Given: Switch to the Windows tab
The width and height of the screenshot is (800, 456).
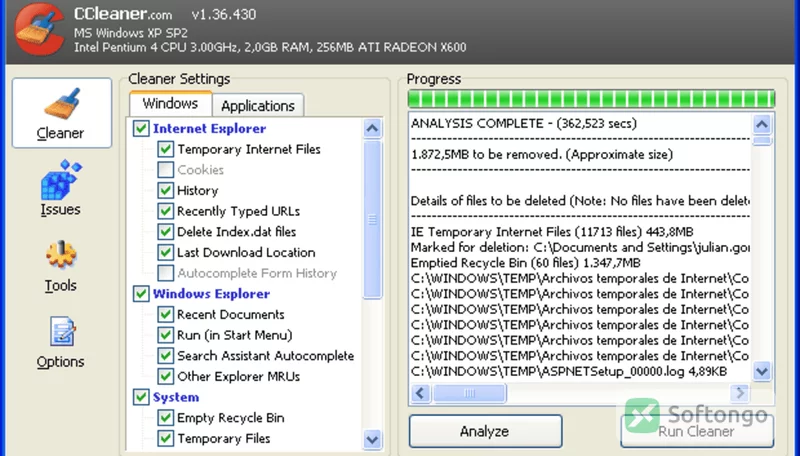Looking at the screenshot, I should pyautogui.click(x=170, y=104).
